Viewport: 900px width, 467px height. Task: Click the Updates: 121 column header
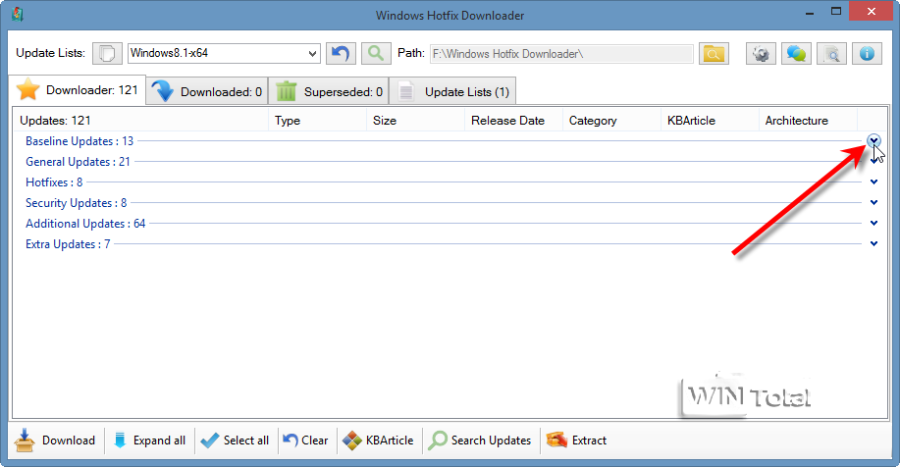141,120
